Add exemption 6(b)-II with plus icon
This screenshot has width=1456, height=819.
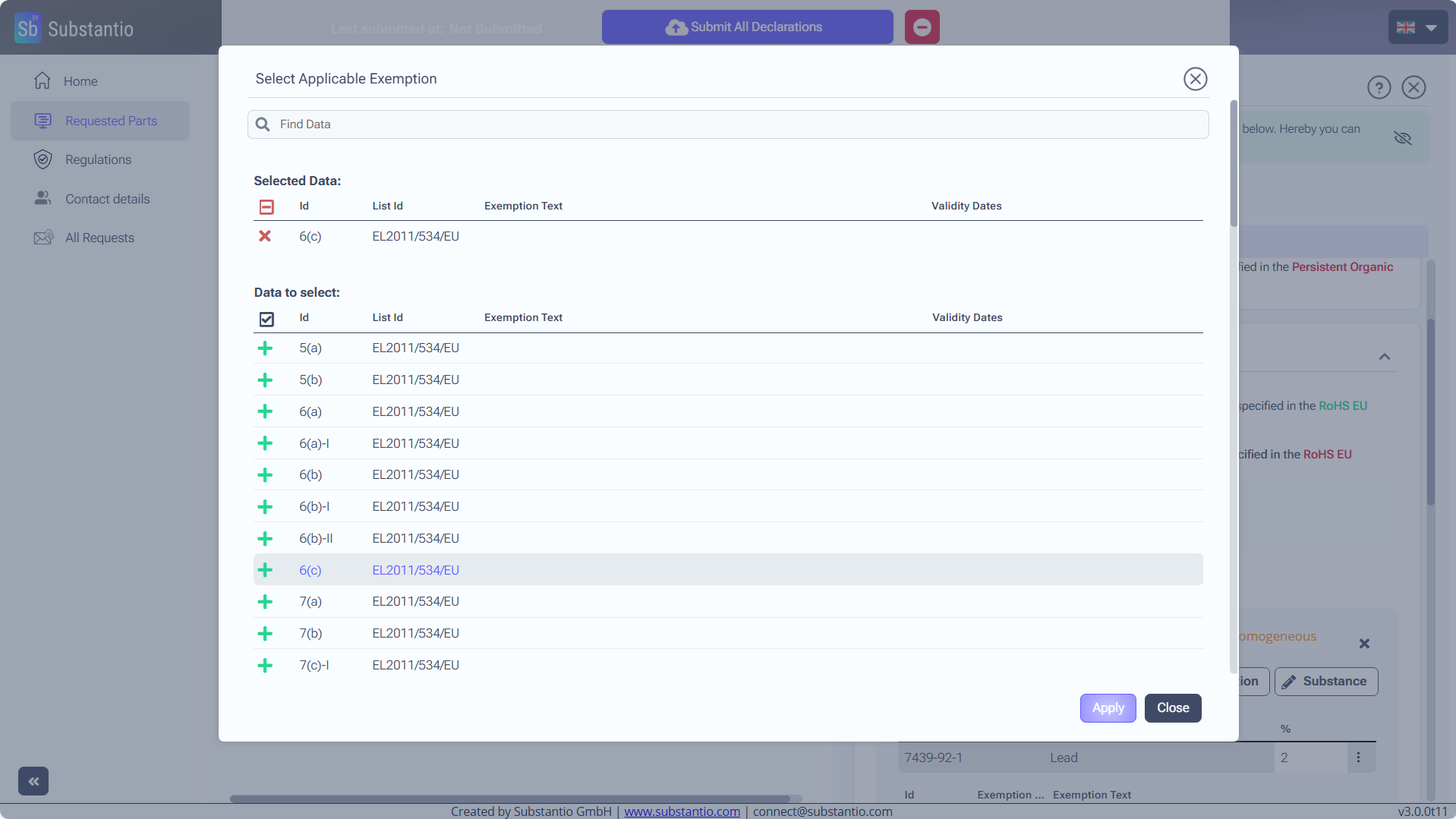pyautogui.click(x=265, y=539)
